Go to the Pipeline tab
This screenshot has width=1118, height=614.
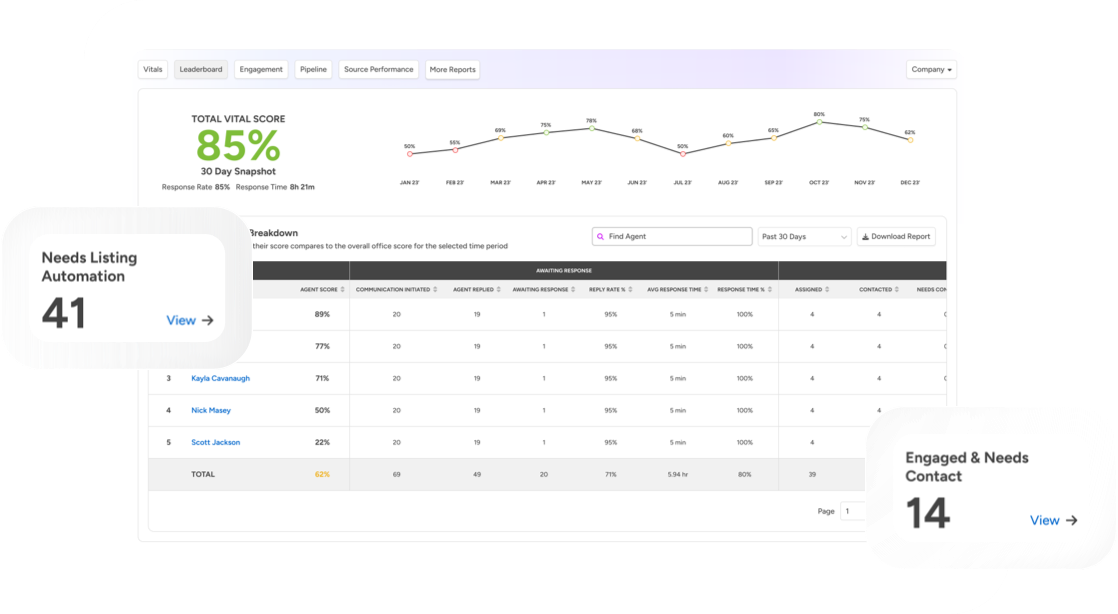point(313,70)
